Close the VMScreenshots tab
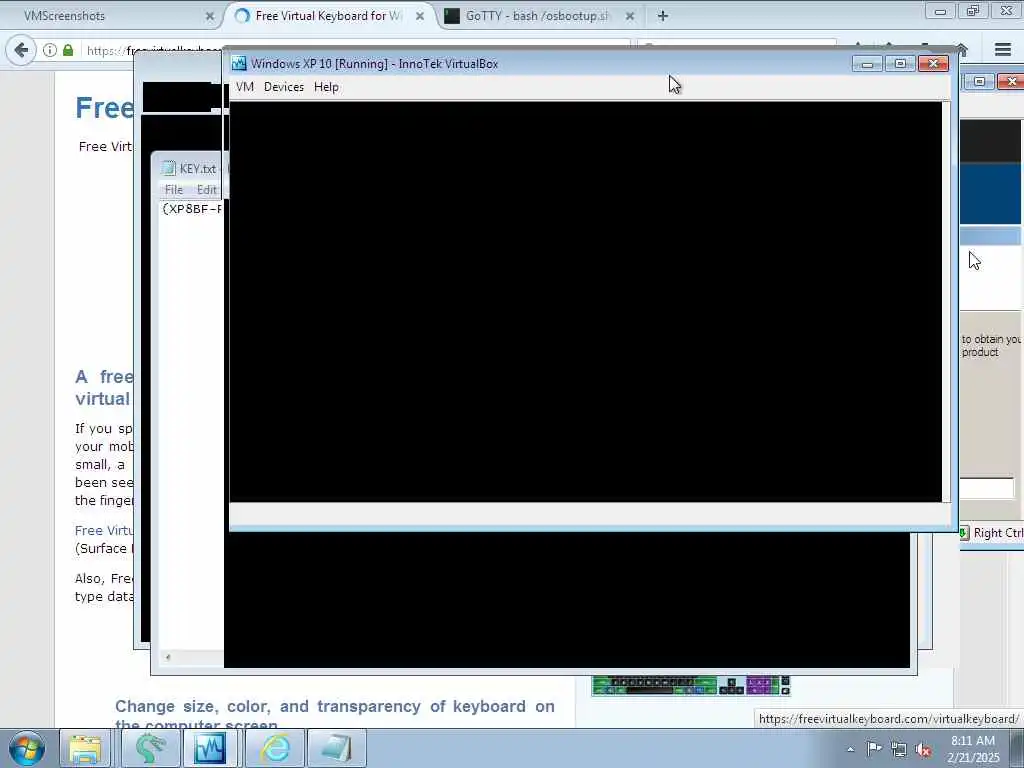Screen dimensions: 1024x768 tap(210, 16)
